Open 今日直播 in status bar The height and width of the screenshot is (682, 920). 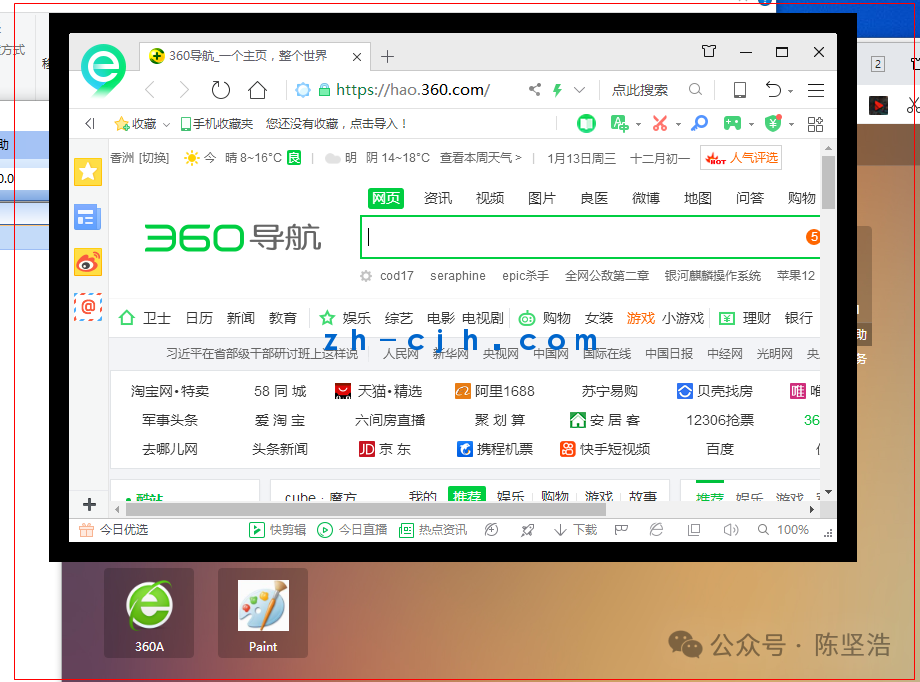pyautogui.click(x=352, y=530)
